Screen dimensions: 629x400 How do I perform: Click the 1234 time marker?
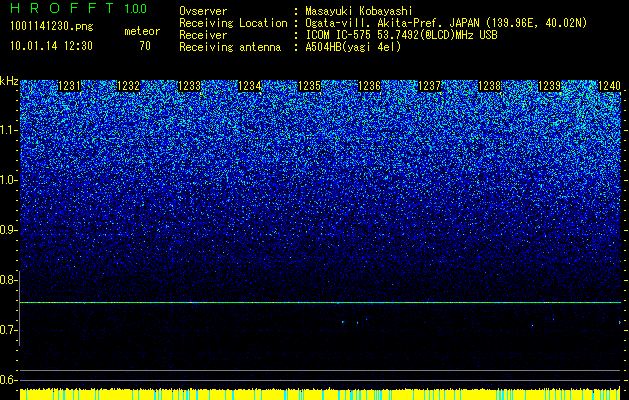[x=250, y=86]
